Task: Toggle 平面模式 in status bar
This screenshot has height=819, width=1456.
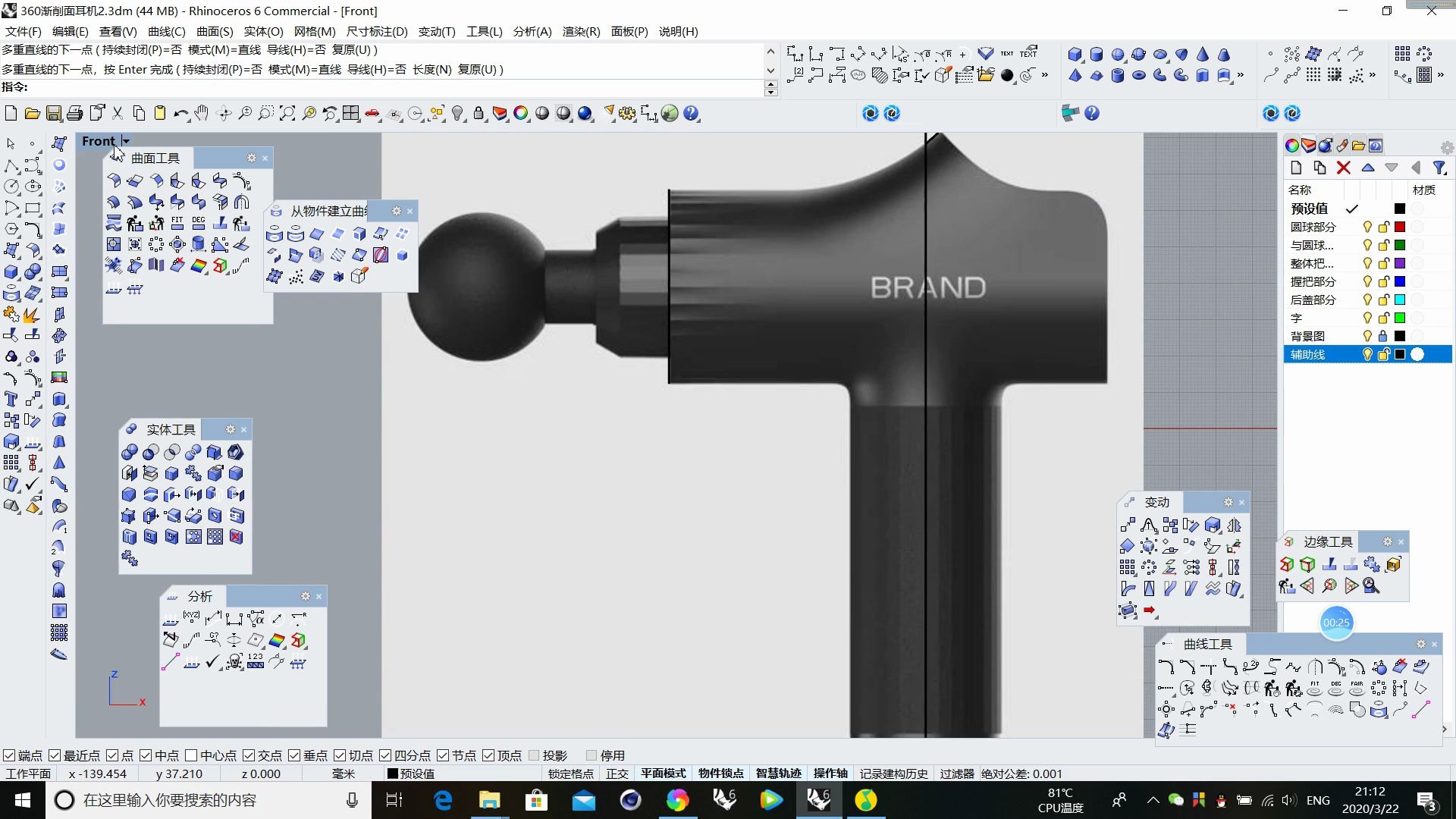Action: (663, 773)
